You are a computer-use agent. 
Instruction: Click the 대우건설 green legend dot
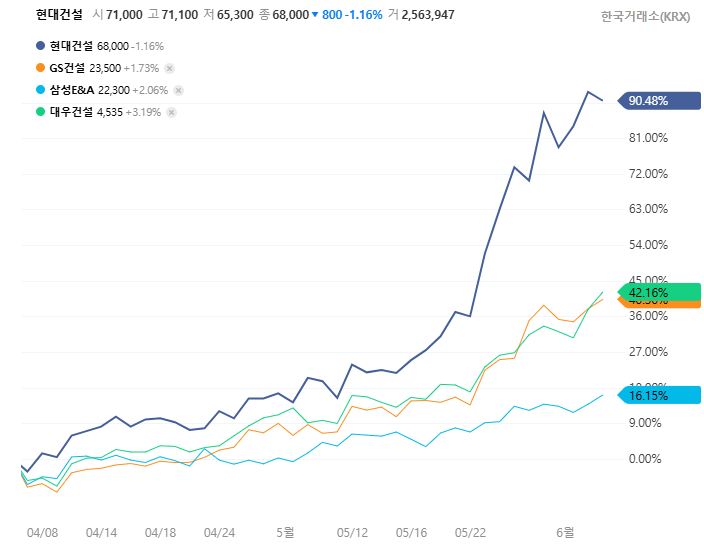[40, 112]
